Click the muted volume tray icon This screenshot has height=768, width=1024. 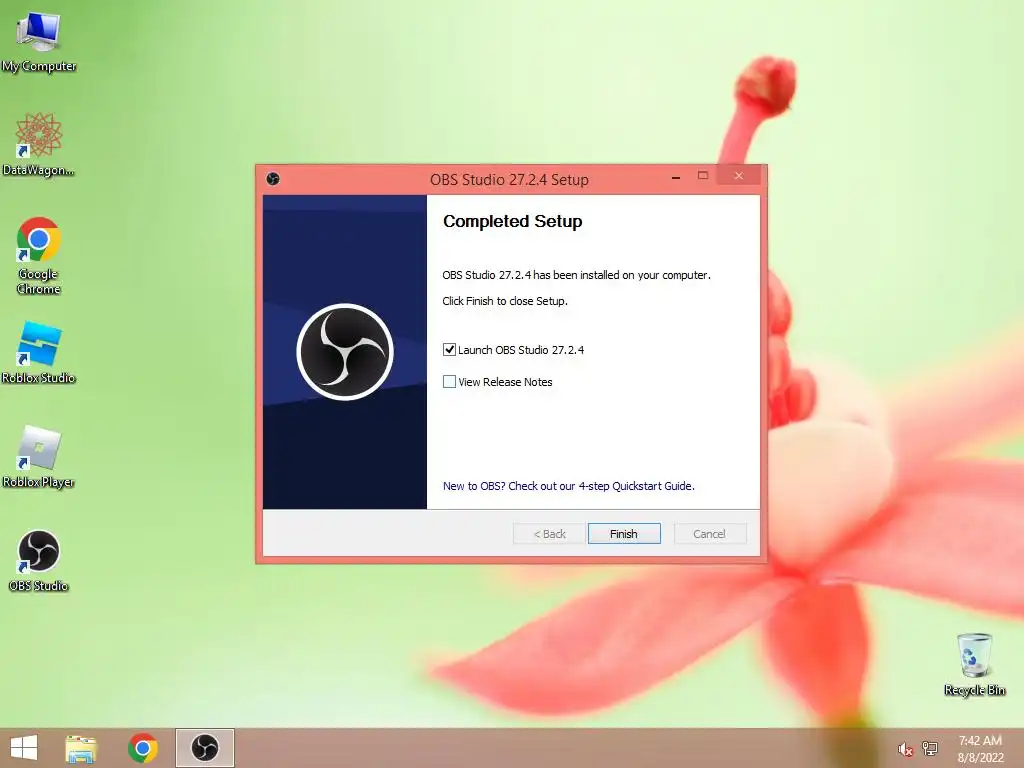[x=905, y=749]
